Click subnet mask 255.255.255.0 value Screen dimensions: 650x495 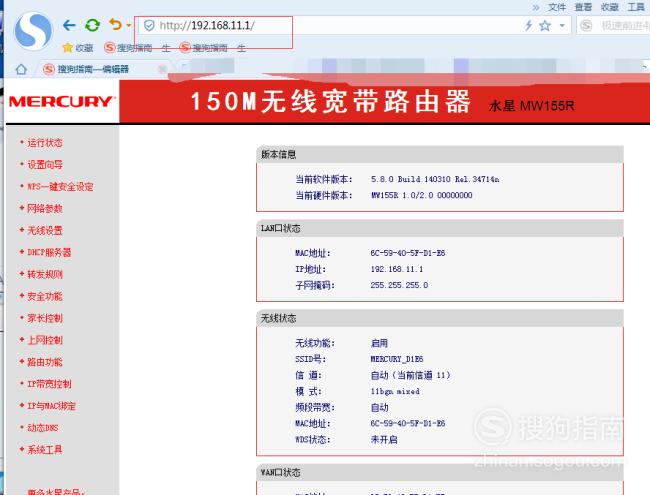click(x=399, y=285)
